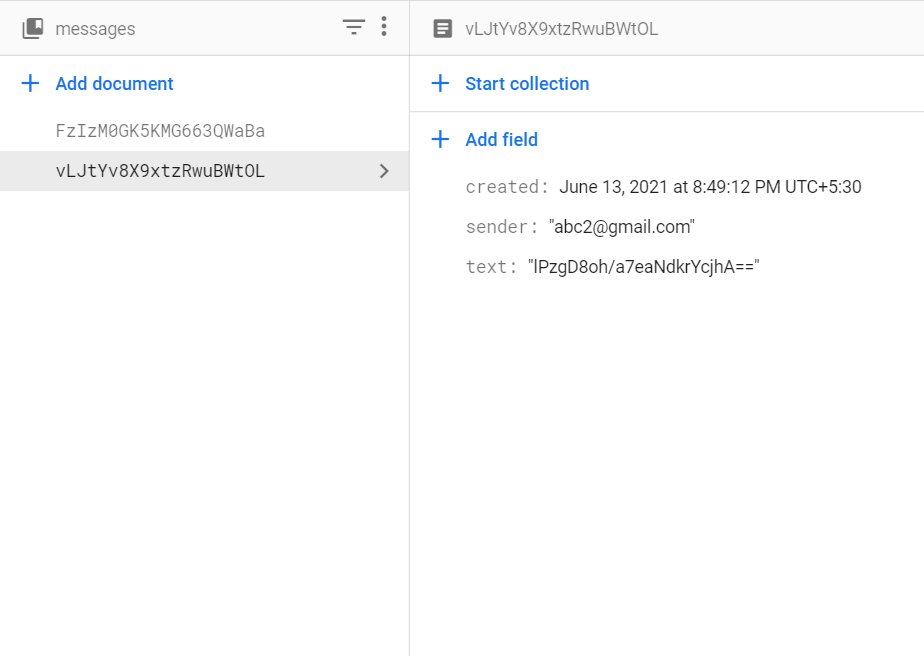
Task: Click the text field value lPzgD8oh string
Action: click(645, 267)
